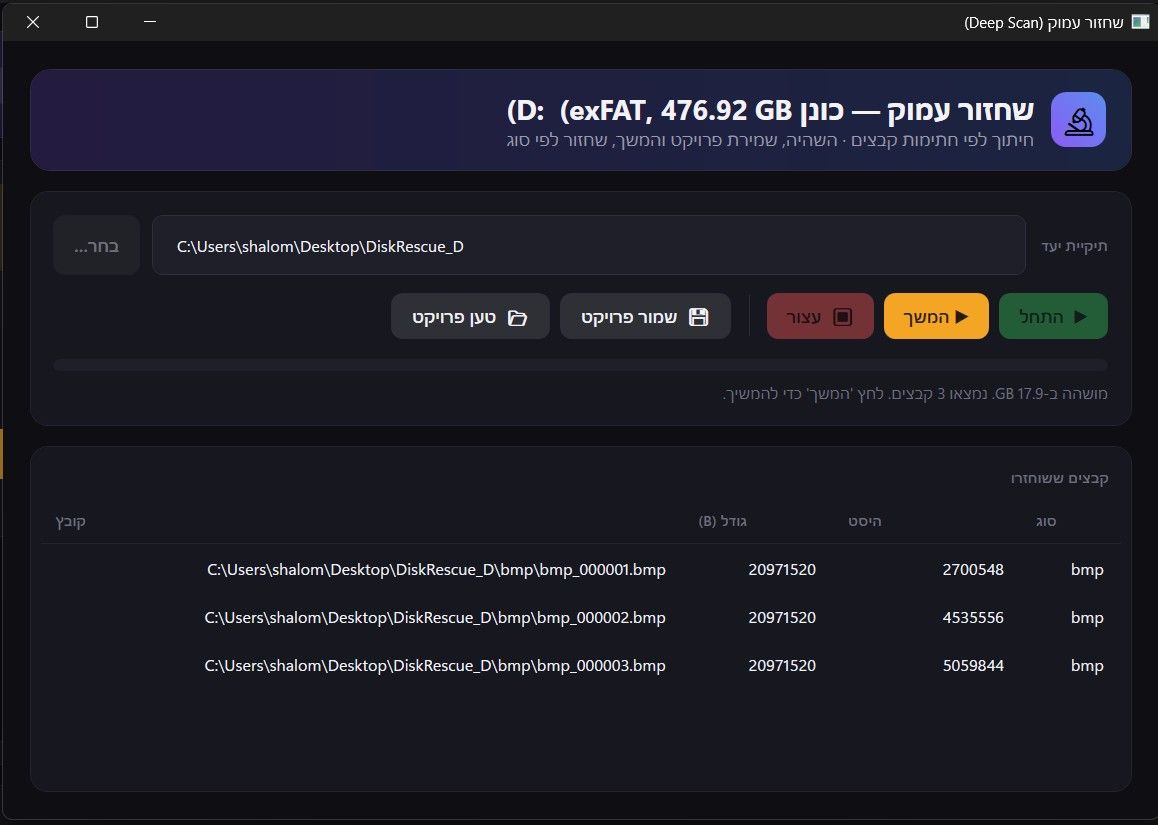Click the floppy disk icon on Save Project
The height and width of the screenshot is (825, 1158).
coord(698,317)
